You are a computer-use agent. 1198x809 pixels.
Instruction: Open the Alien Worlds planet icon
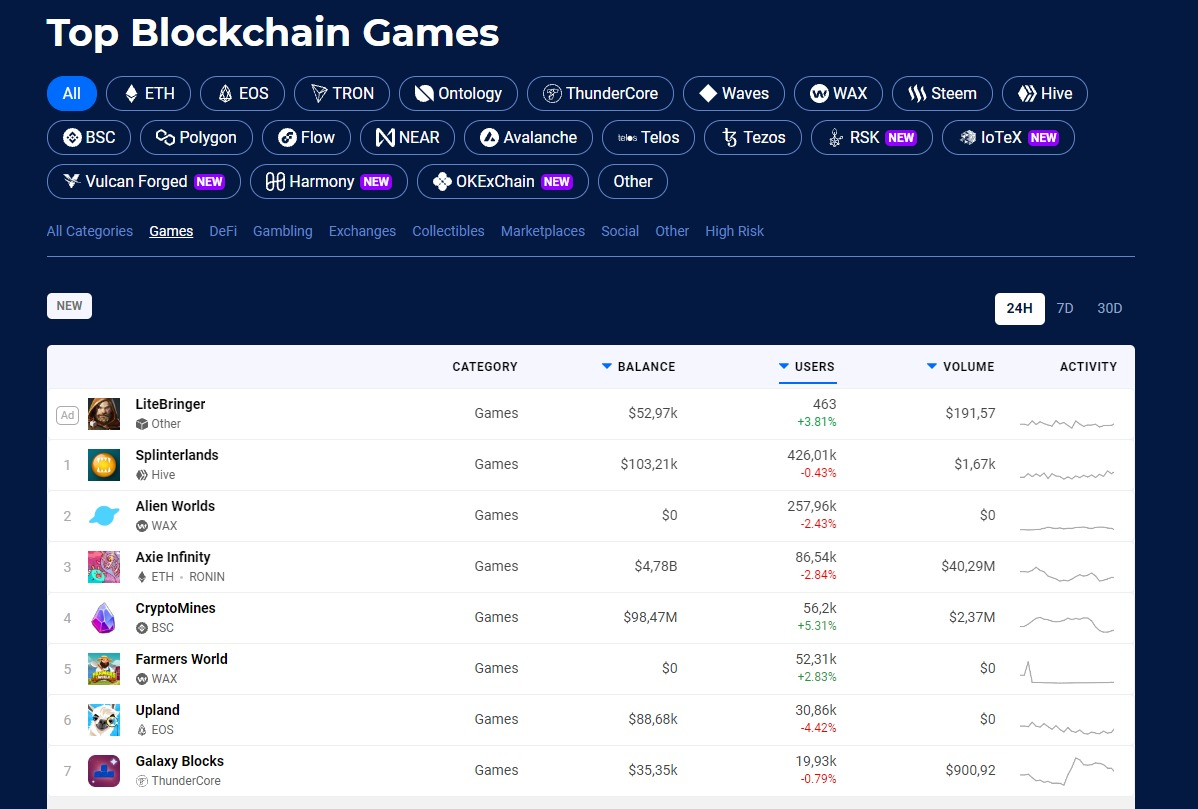click(104, 516)
